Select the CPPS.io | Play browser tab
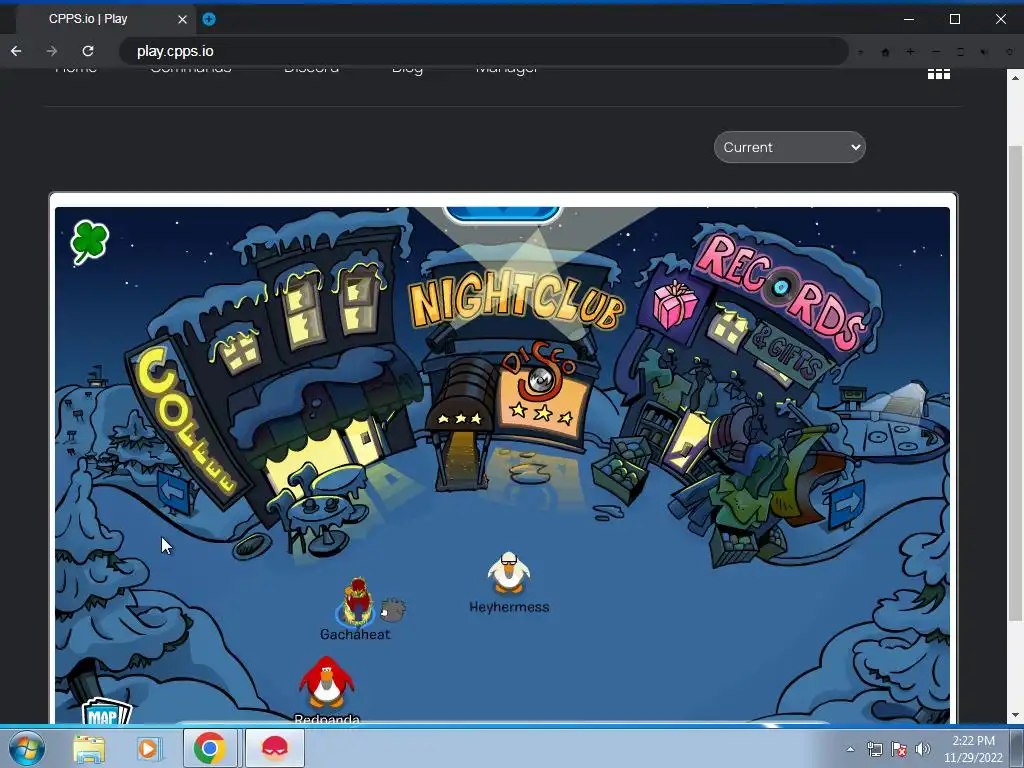1024x768 pixels. pyautogui.click(x=104, y=19)
